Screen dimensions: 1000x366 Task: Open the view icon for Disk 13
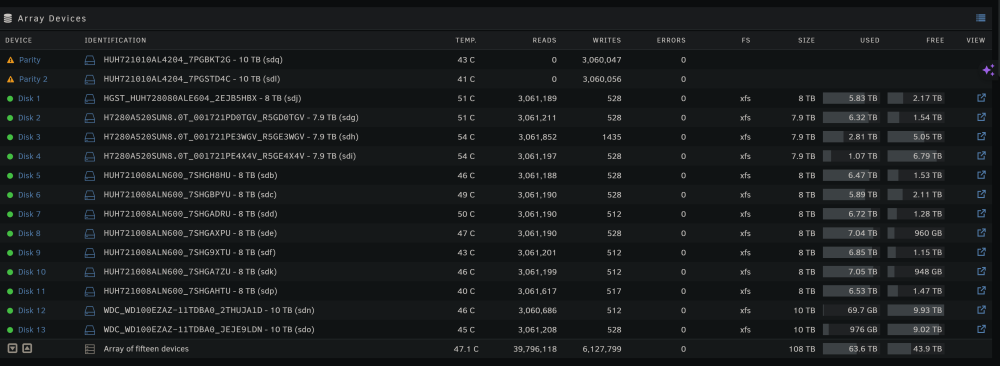(981, 330)
